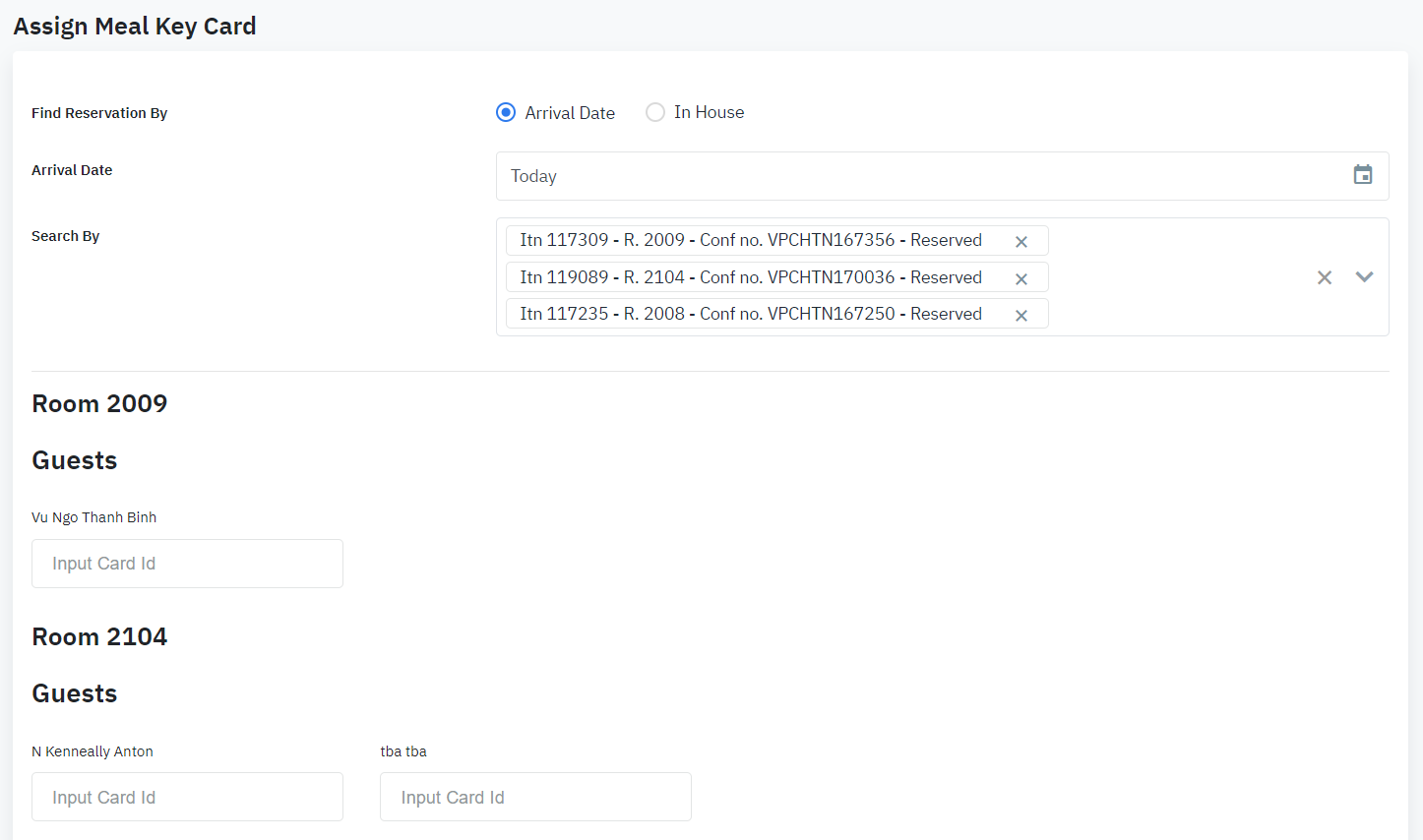Focus Card Id input for tba tba
The image size is (1423, 840).
click(535, 797)
